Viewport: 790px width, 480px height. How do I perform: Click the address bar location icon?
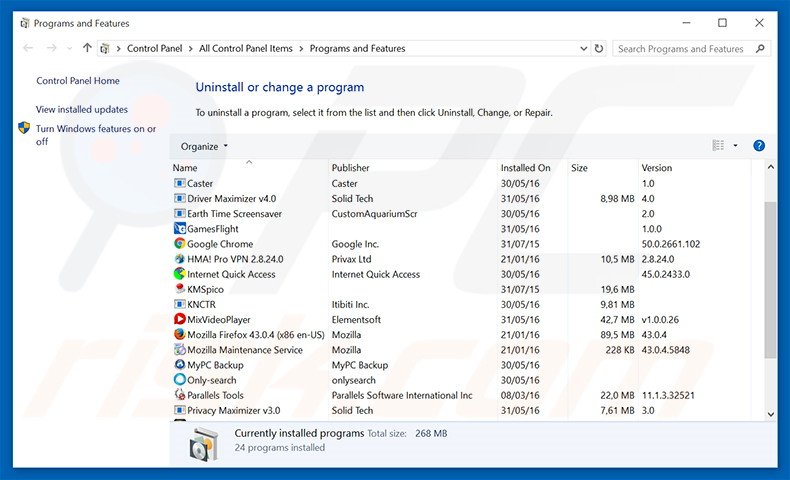[x=105, y=48]
